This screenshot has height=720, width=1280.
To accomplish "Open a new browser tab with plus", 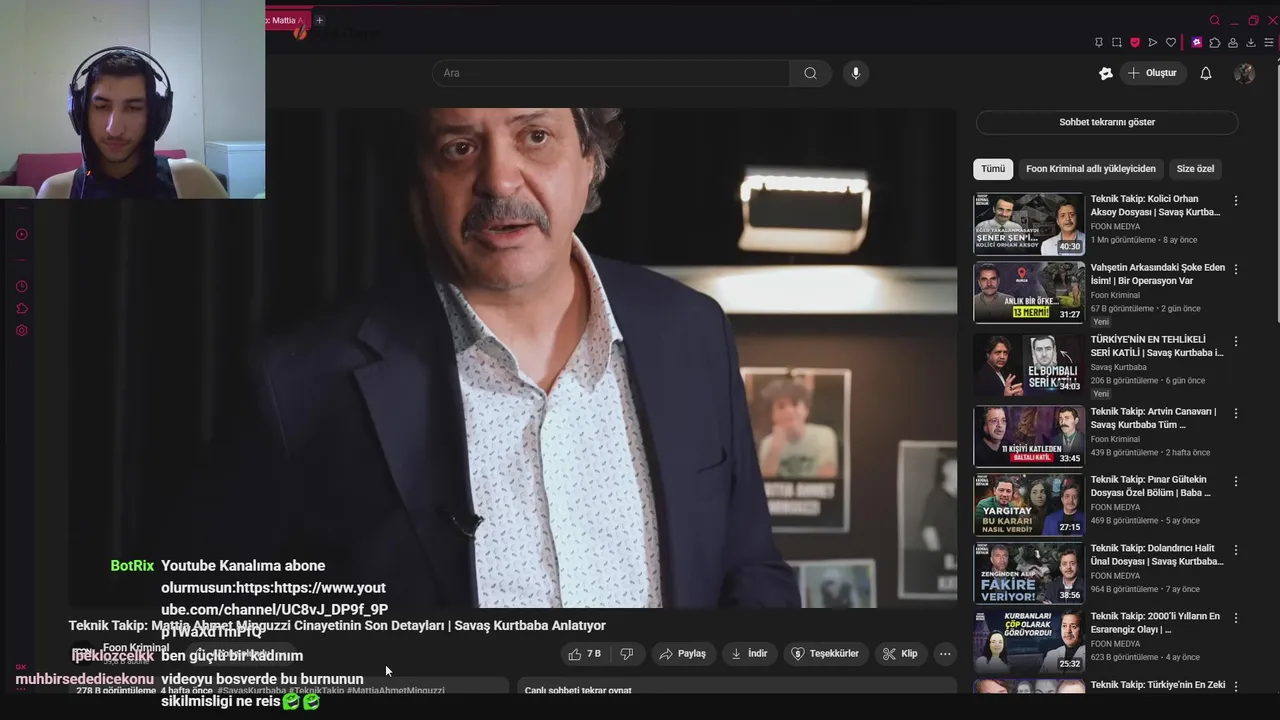I will 319,20.
